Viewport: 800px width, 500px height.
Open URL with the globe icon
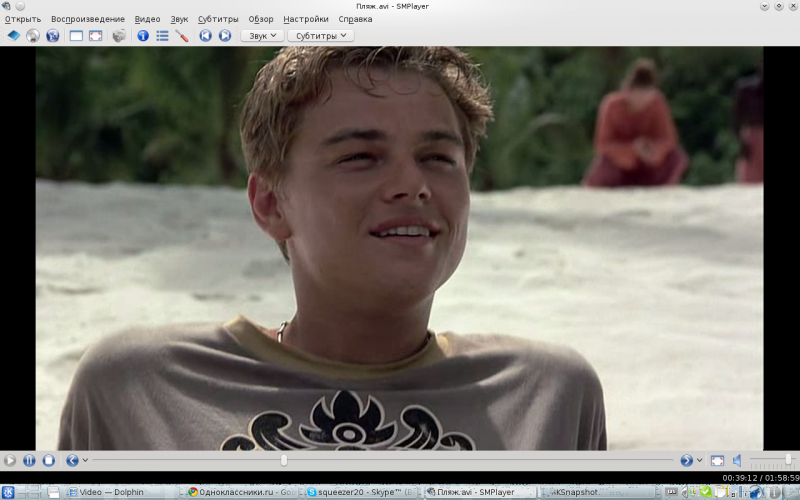tap(53, 36)
